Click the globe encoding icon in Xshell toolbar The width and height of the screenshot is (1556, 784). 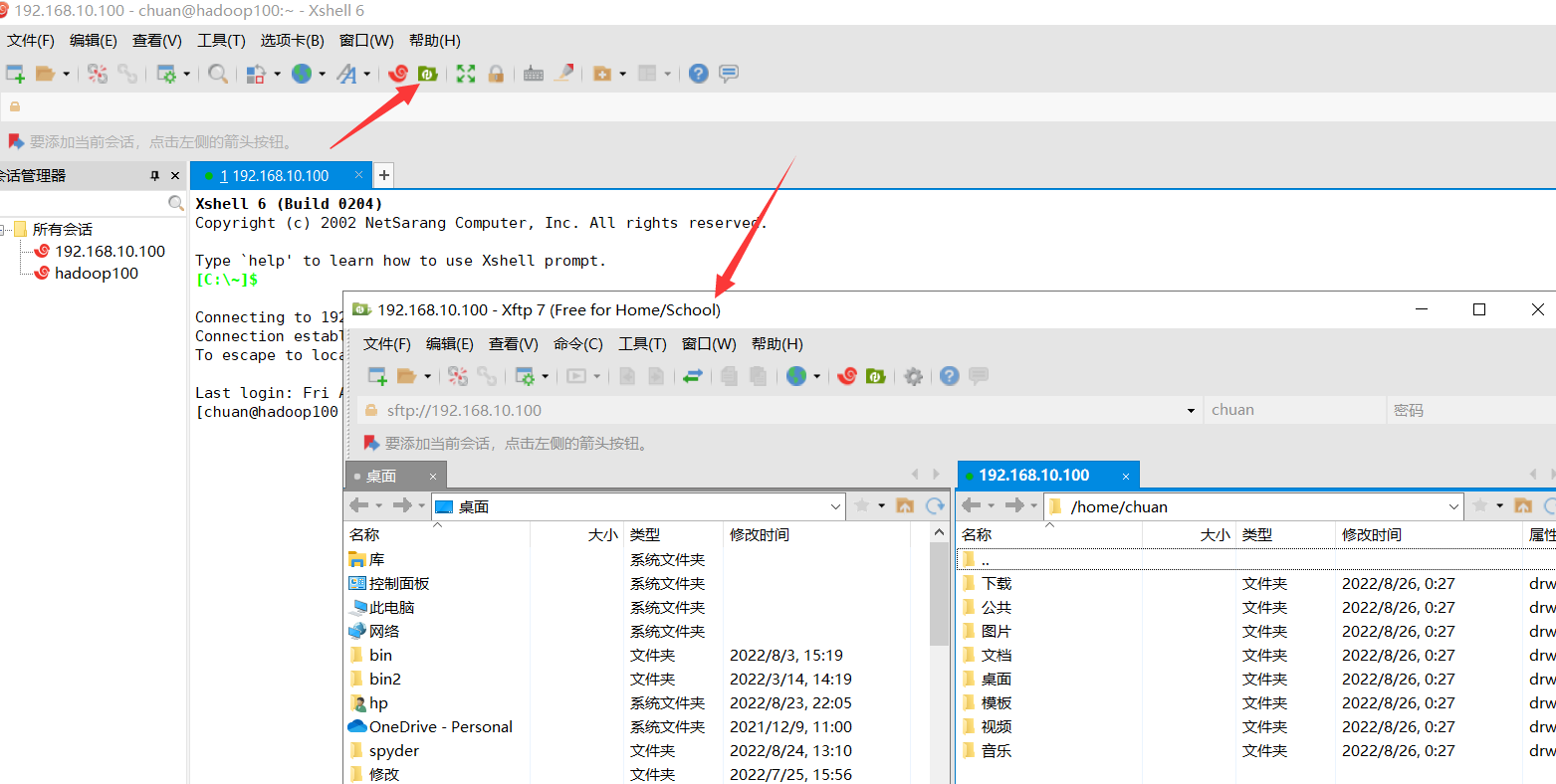[302, 74]
